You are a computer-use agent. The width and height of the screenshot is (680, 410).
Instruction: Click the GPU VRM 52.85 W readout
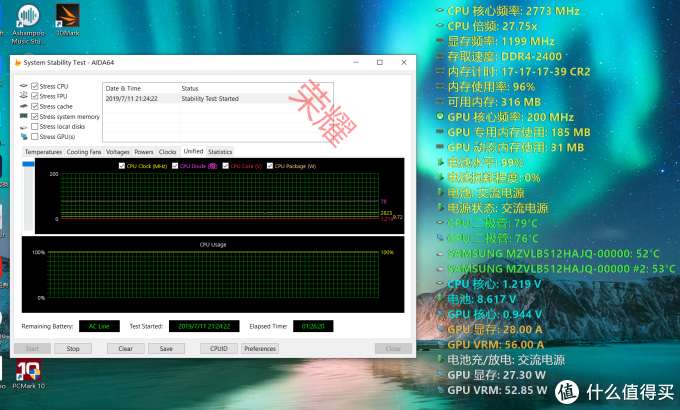[x=497, y=390]
